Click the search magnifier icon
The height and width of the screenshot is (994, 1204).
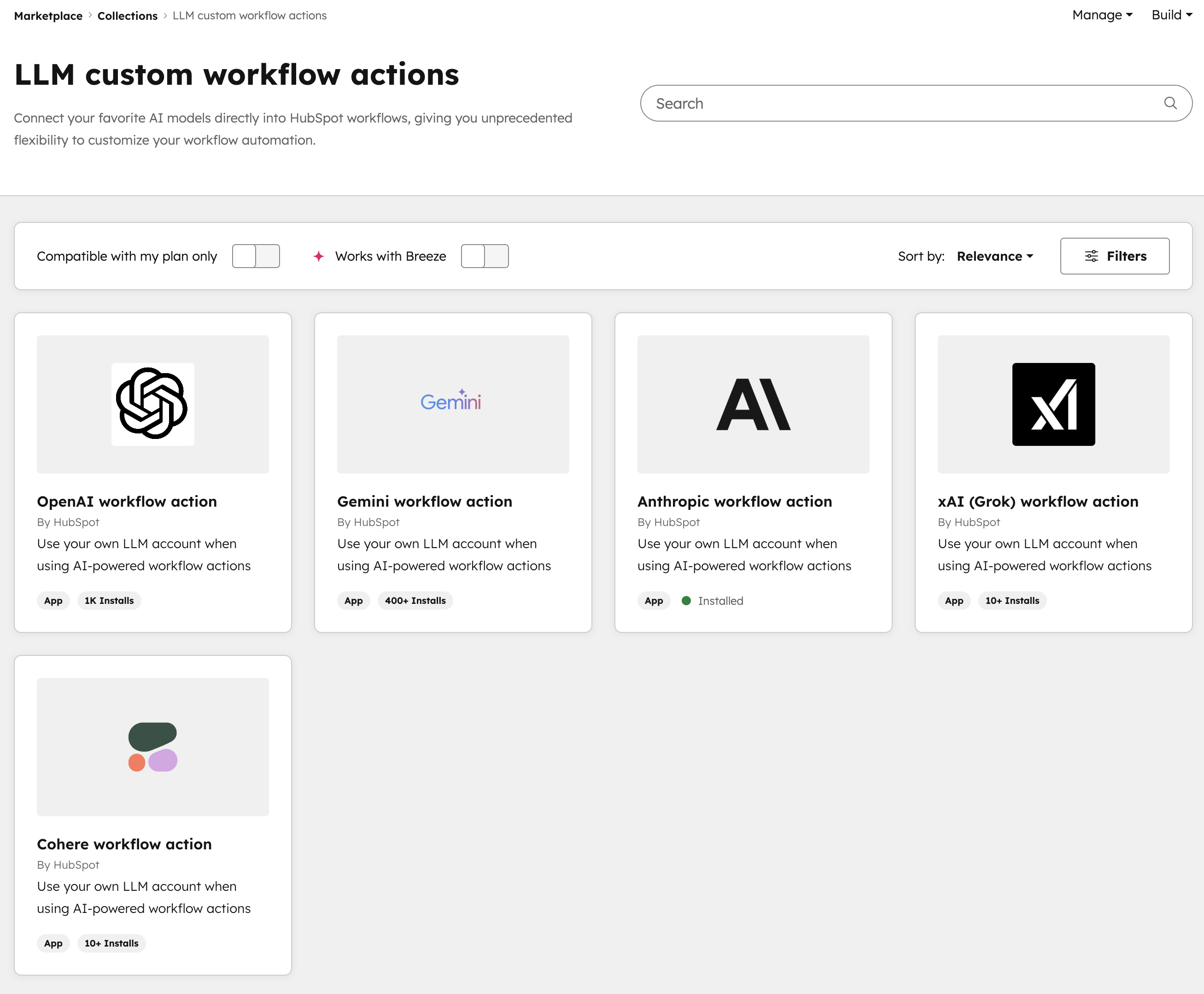[1171, 103]
